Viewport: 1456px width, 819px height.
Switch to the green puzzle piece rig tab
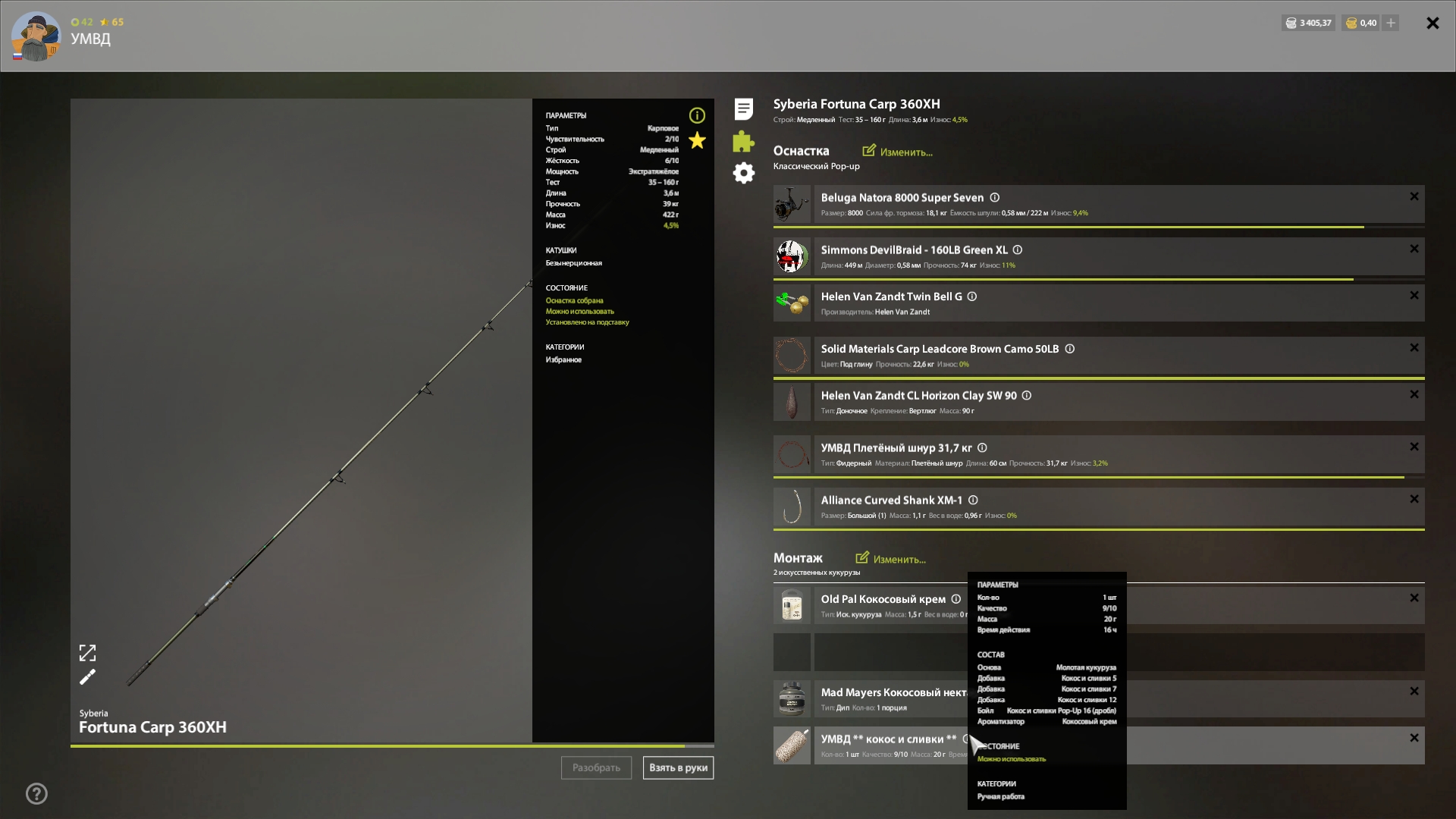click(743, 142)
